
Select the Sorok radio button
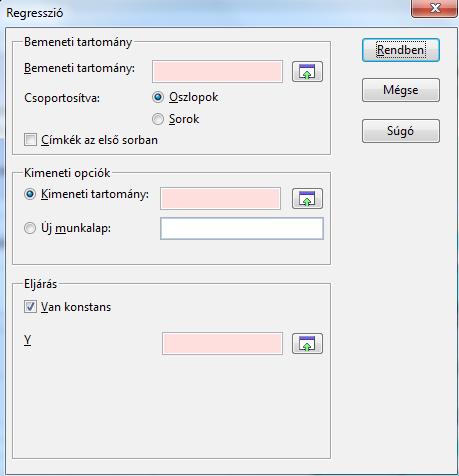158,119
